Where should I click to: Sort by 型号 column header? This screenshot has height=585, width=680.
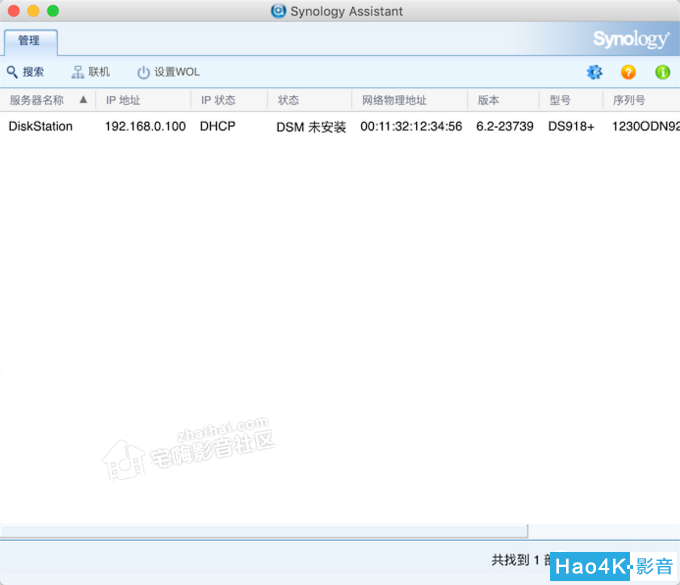571,100
